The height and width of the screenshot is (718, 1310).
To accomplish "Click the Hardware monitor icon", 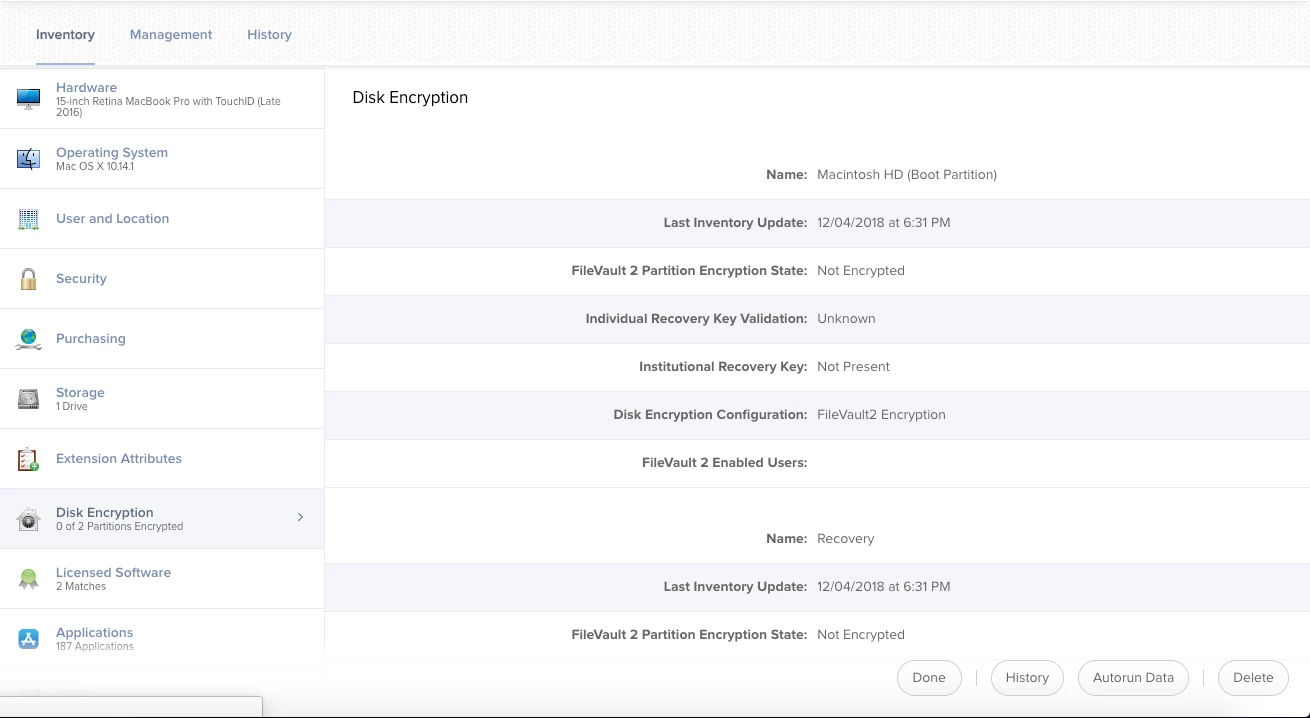I will [28, 99].
